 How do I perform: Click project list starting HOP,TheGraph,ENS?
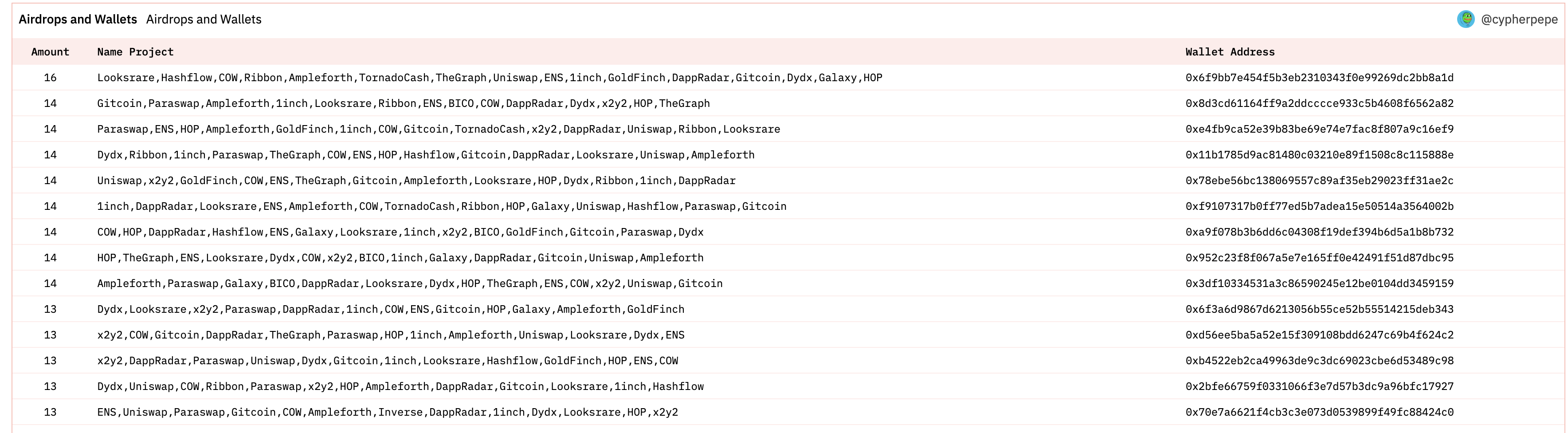pyautogui.click(x=400, y=258)
